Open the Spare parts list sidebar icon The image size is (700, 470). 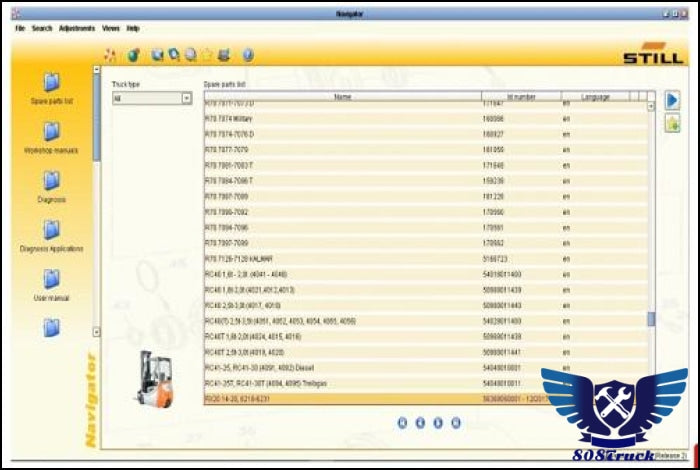pyautogui.click(x=51, y=83)
